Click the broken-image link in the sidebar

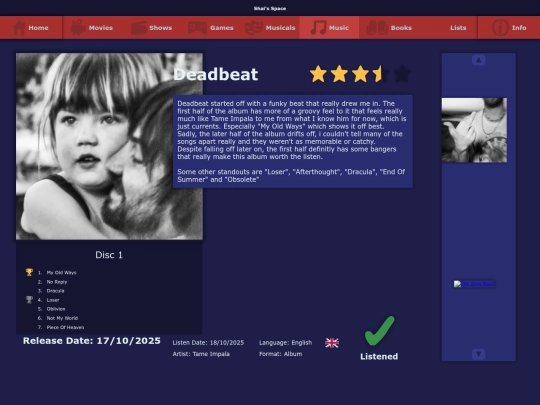(474, 284)
